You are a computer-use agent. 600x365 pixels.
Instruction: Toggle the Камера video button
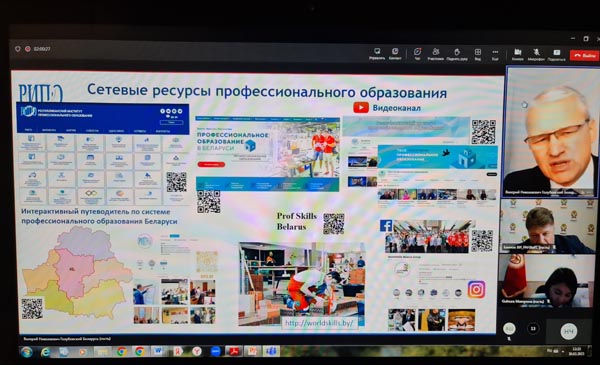pyautogui.click(x=517, y=54)
